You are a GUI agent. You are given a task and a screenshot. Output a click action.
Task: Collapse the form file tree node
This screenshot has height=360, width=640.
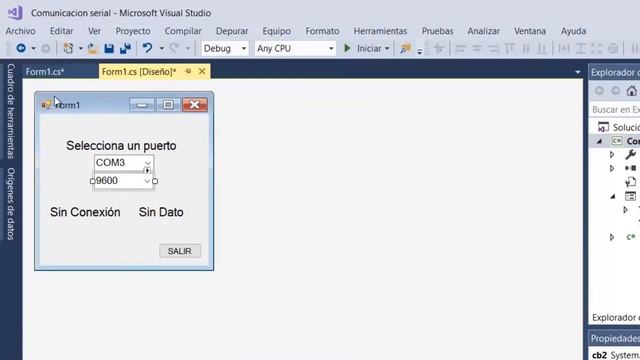[x=613, y=196]
